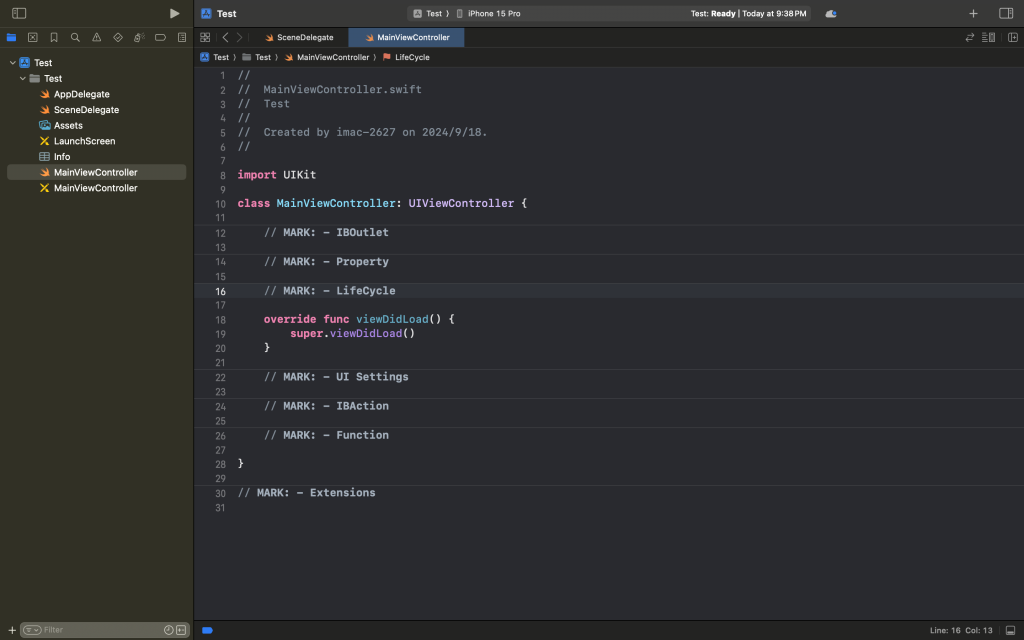Viewport: 1024px width, 640px height.
Task: Click the plus Library button
Action: tap(973, 13)
